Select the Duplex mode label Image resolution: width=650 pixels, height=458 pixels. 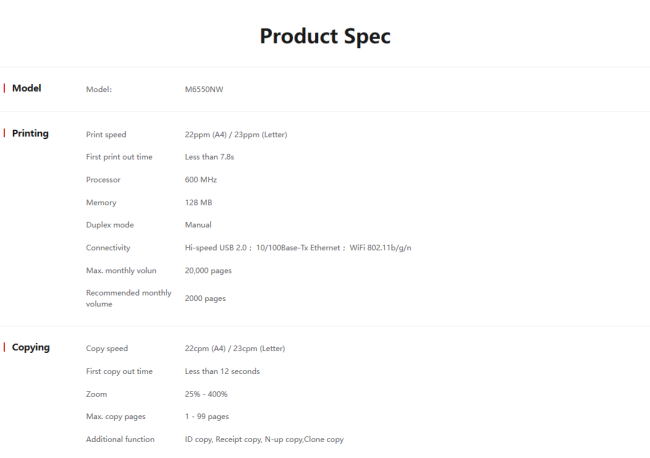[110, 225]
